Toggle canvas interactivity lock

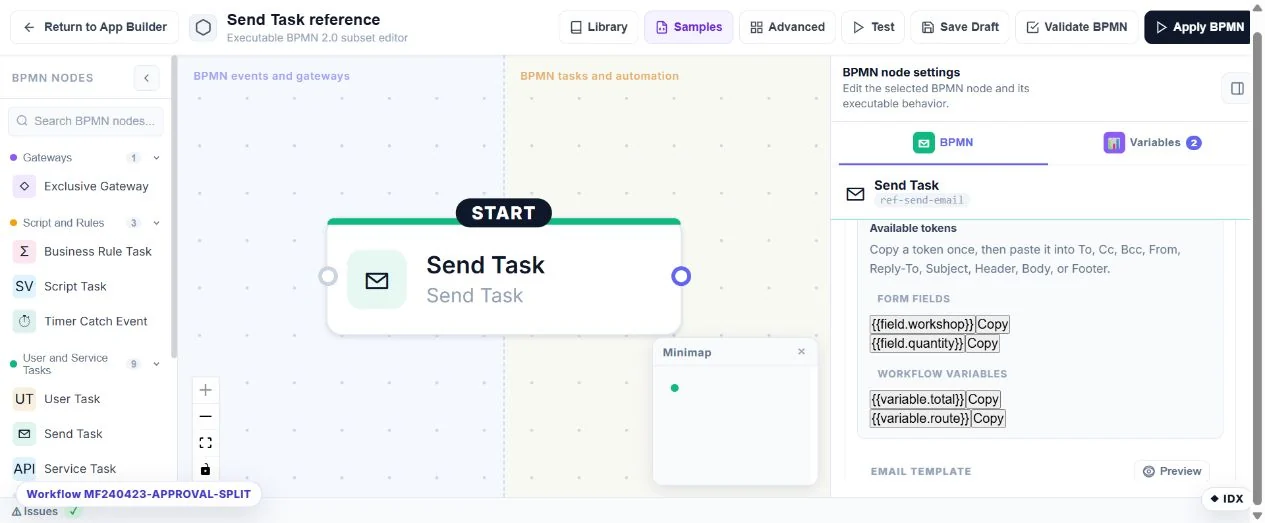[x=205, y=468]
